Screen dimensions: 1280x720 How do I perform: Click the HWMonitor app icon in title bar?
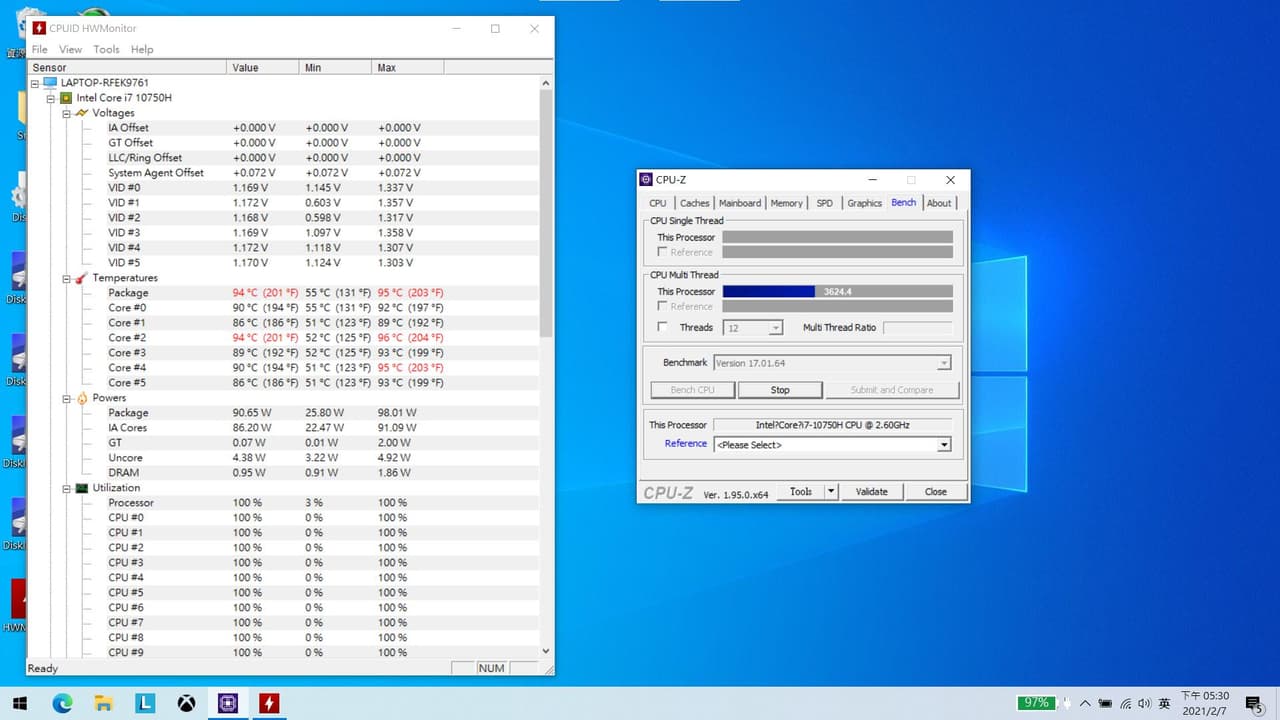[x=40, y=28]
